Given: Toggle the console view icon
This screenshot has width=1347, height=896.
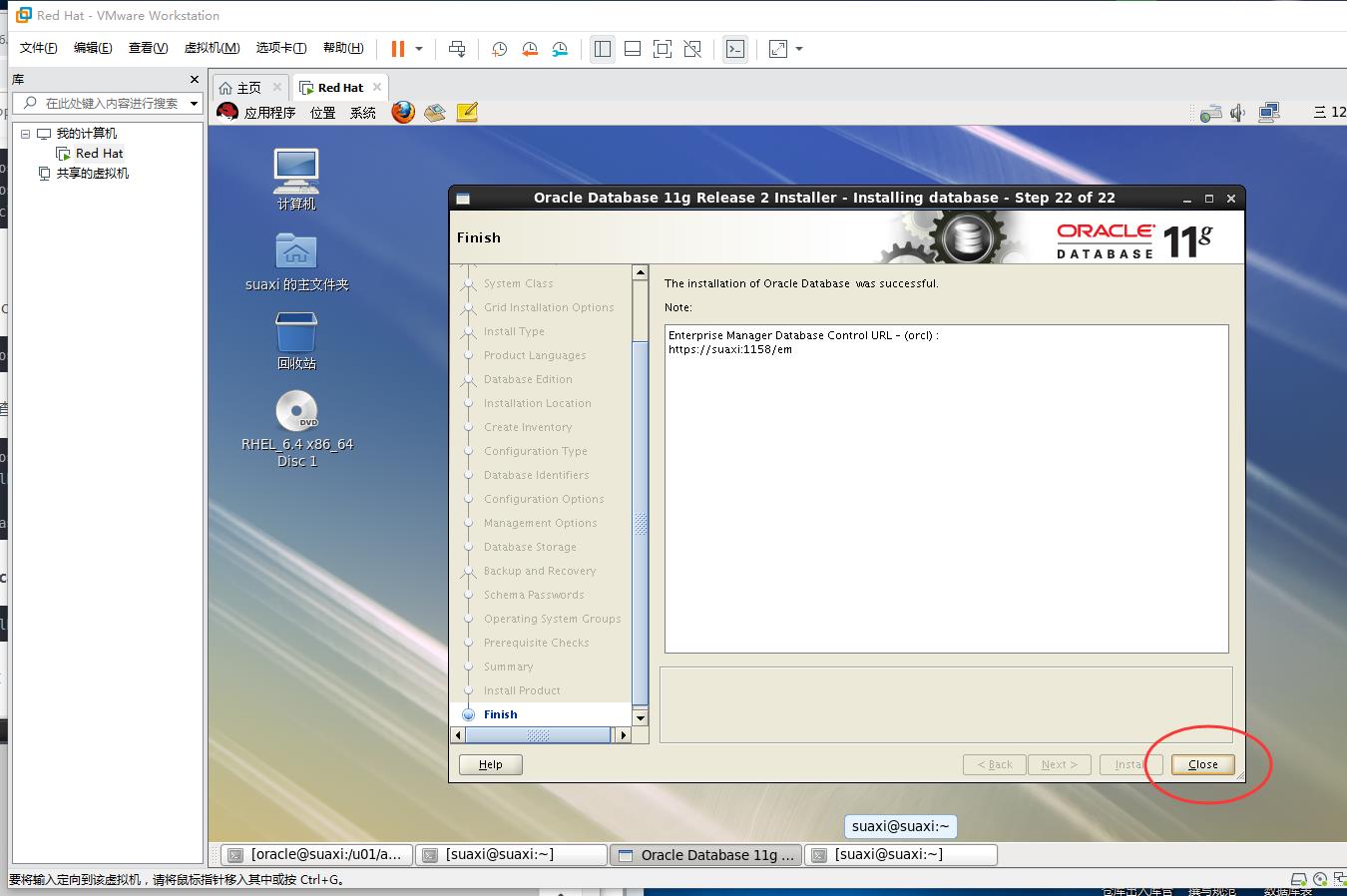Looking at the screenshot, I should pos(735,49).
